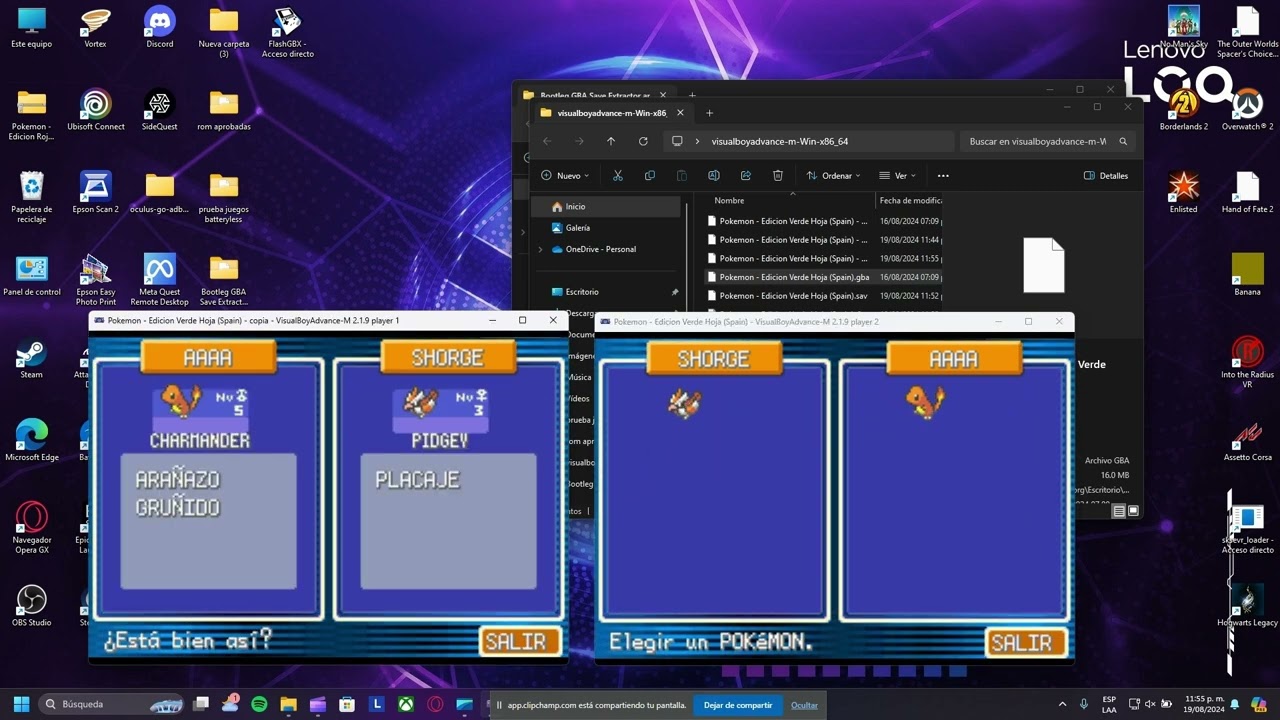Select the Ubisoft Connect desktop icon
Image resolution: width=1280 pixels, height=720 pixels.
tap(96, 110)
